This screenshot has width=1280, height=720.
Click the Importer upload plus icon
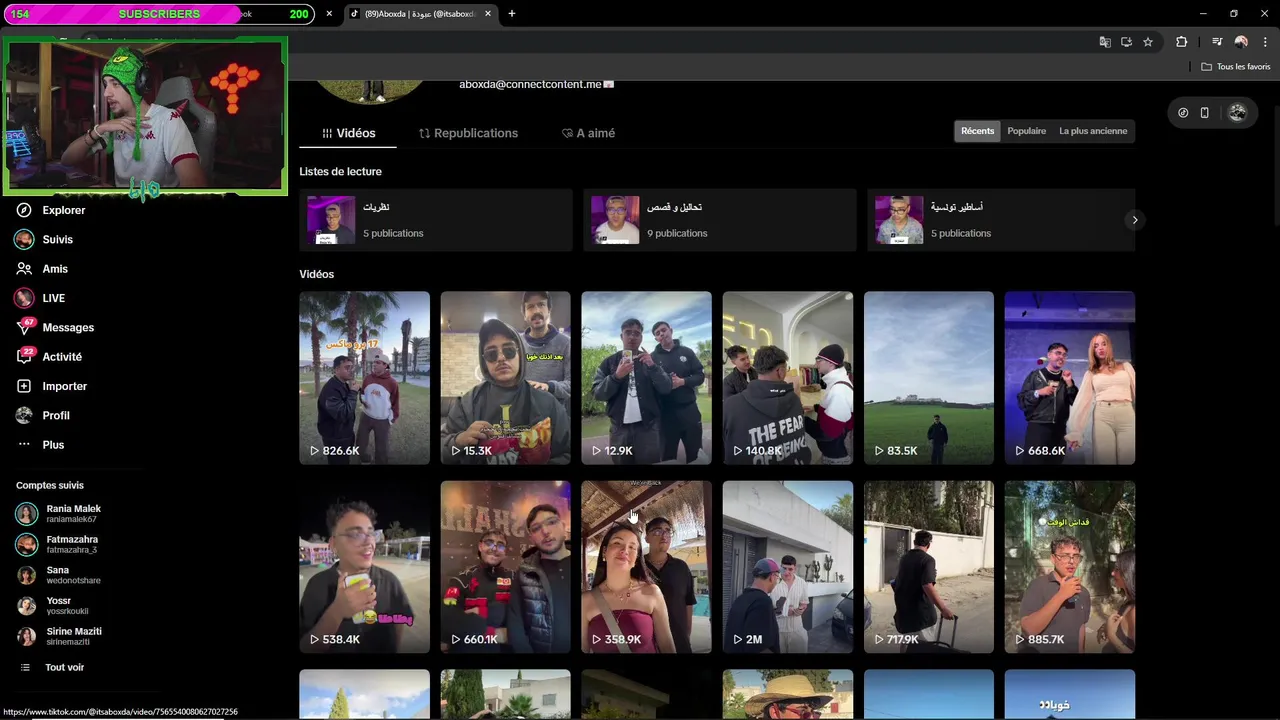(24, 386)
